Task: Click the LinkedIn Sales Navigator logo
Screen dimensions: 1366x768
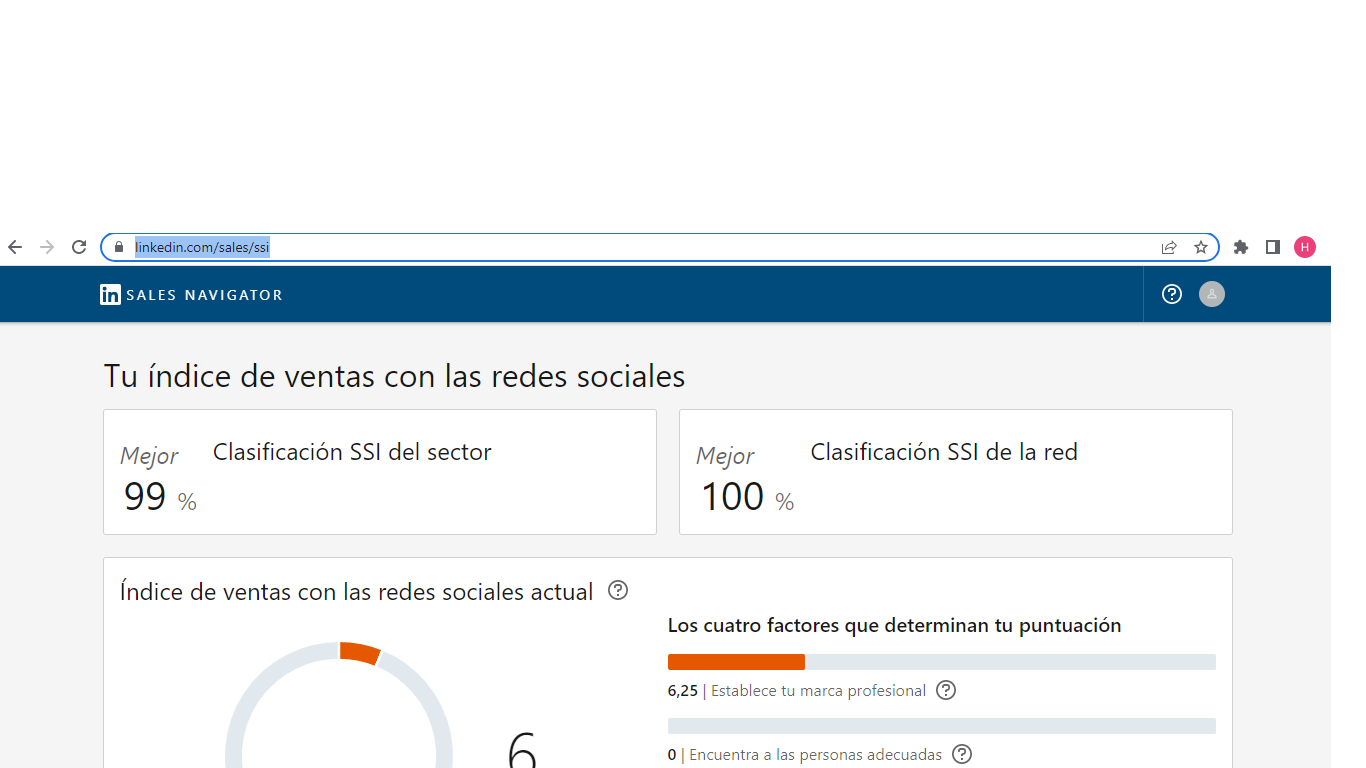Action: tap(191, 295)
